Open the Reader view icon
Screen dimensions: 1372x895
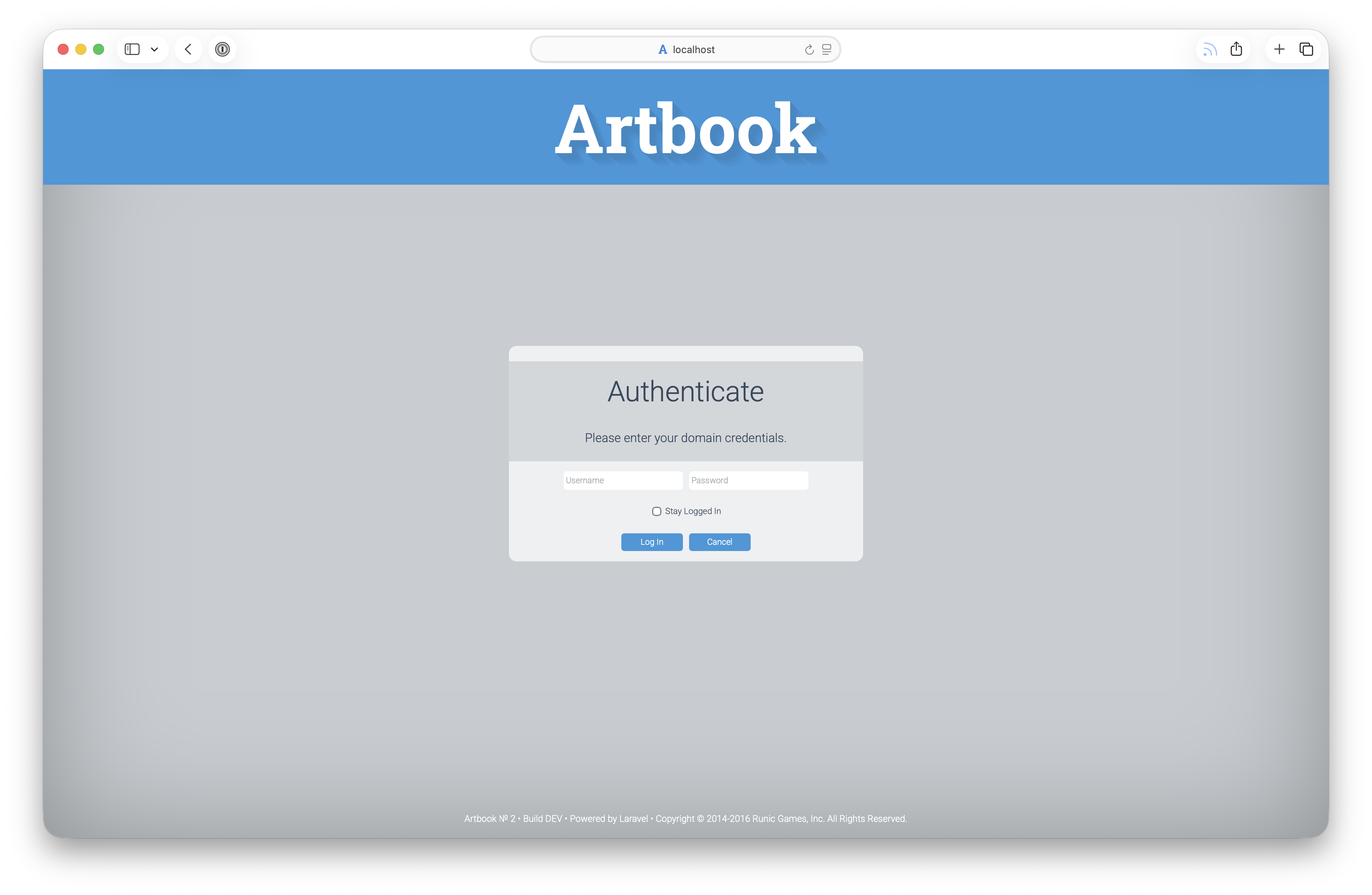point(827,50)
